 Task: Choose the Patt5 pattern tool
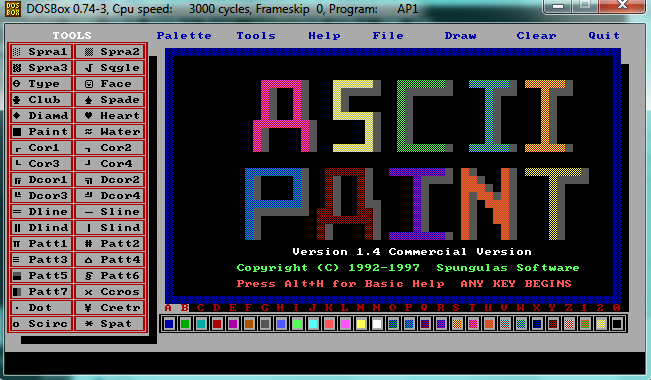point(41,275)
